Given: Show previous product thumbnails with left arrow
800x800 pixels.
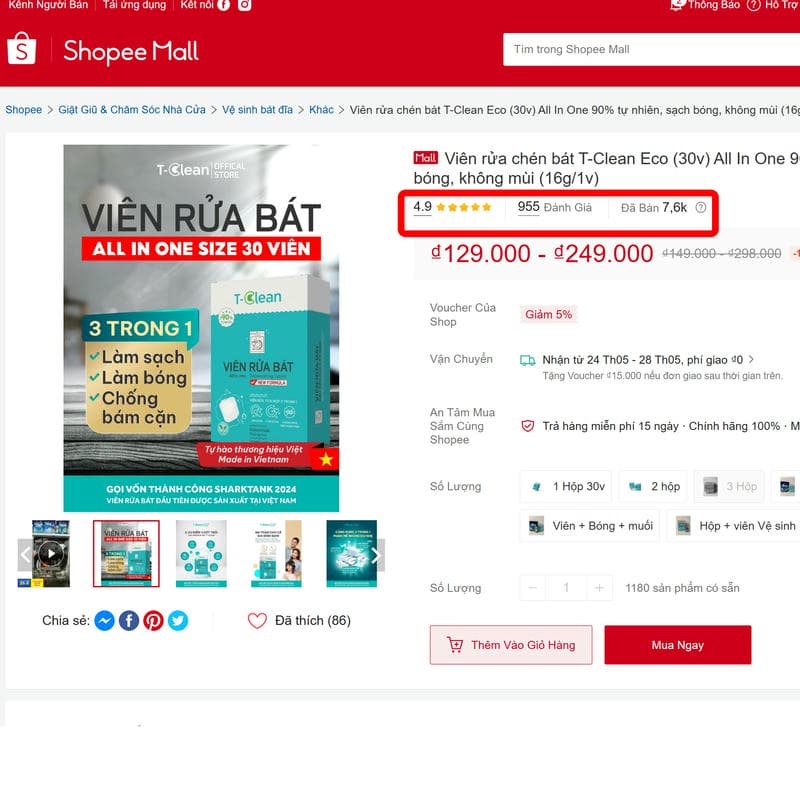Looking at the screenshot, I should pyautogui.click(x=25, y=555).
